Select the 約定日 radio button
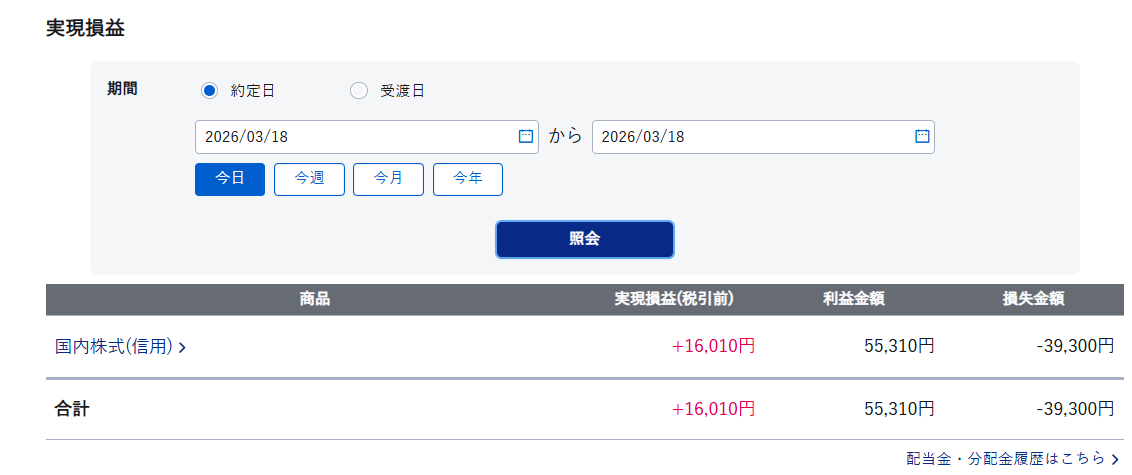Viewport: 1132px width, 475px height. coord(209,91)
